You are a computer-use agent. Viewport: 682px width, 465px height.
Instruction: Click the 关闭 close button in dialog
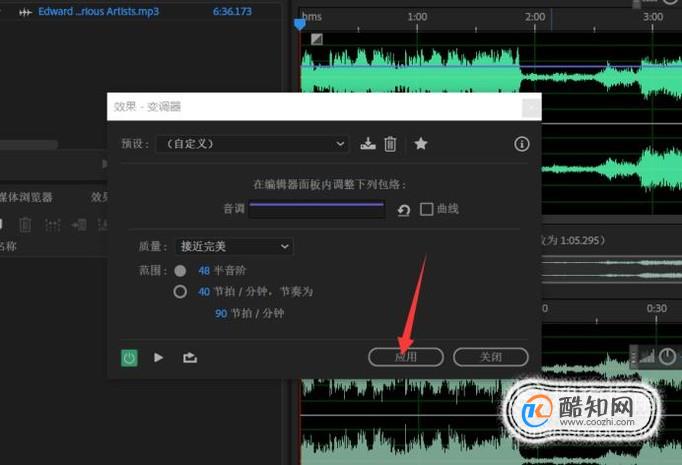click(491, 357)
